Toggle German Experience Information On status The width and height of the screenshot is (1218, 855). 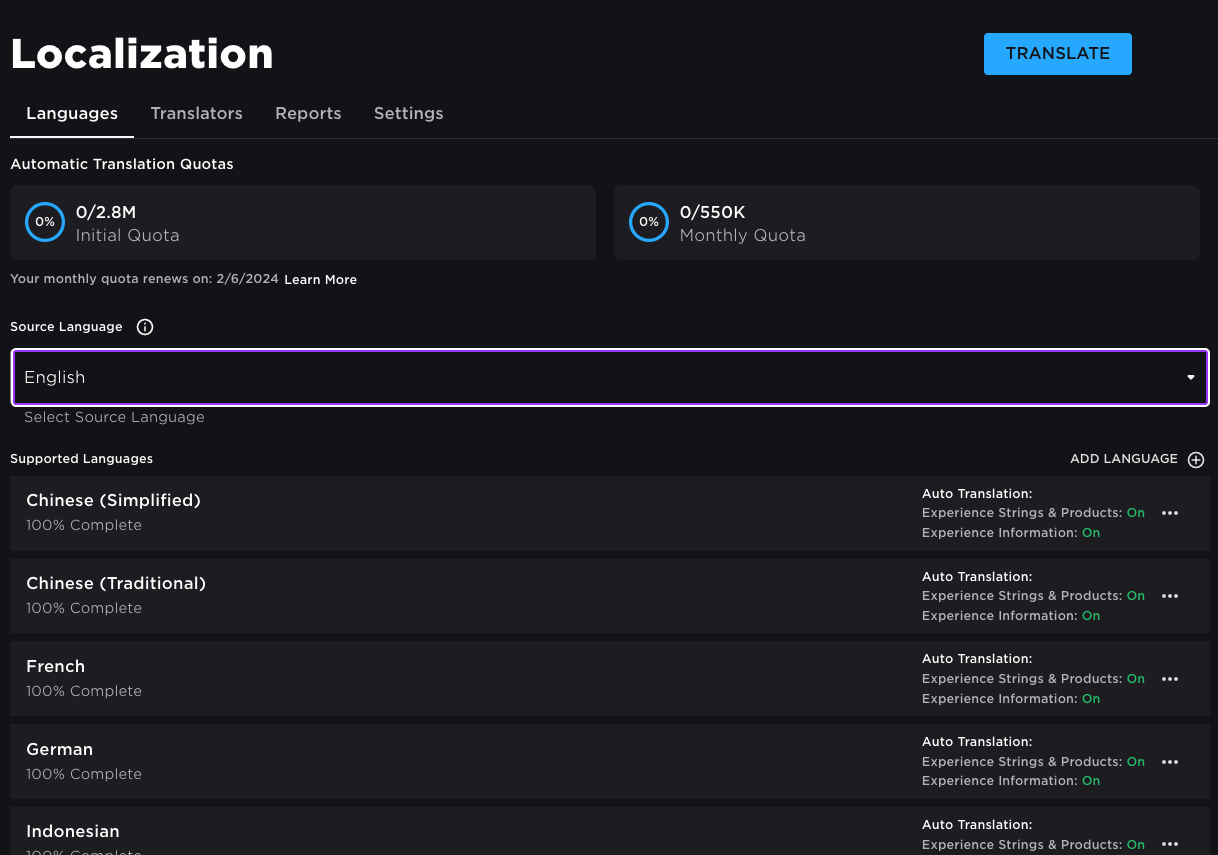point(1091,781)
